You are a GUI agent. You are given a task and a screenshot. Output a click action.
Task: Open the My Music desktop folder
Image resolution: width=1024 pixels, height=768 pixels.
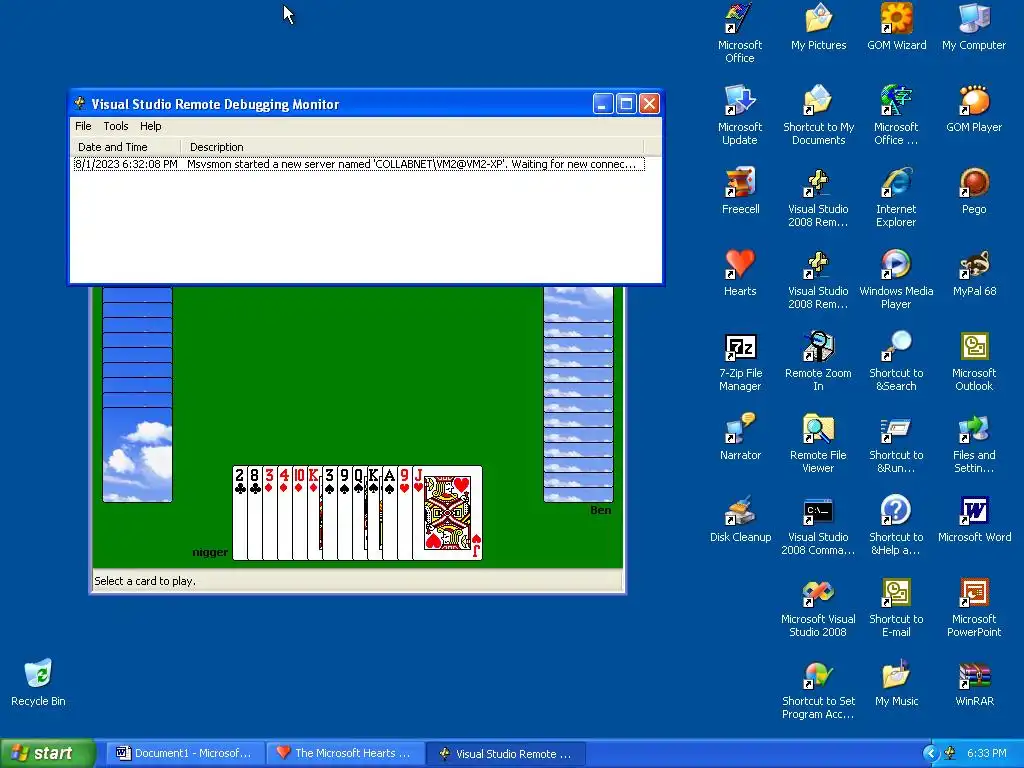897,684
